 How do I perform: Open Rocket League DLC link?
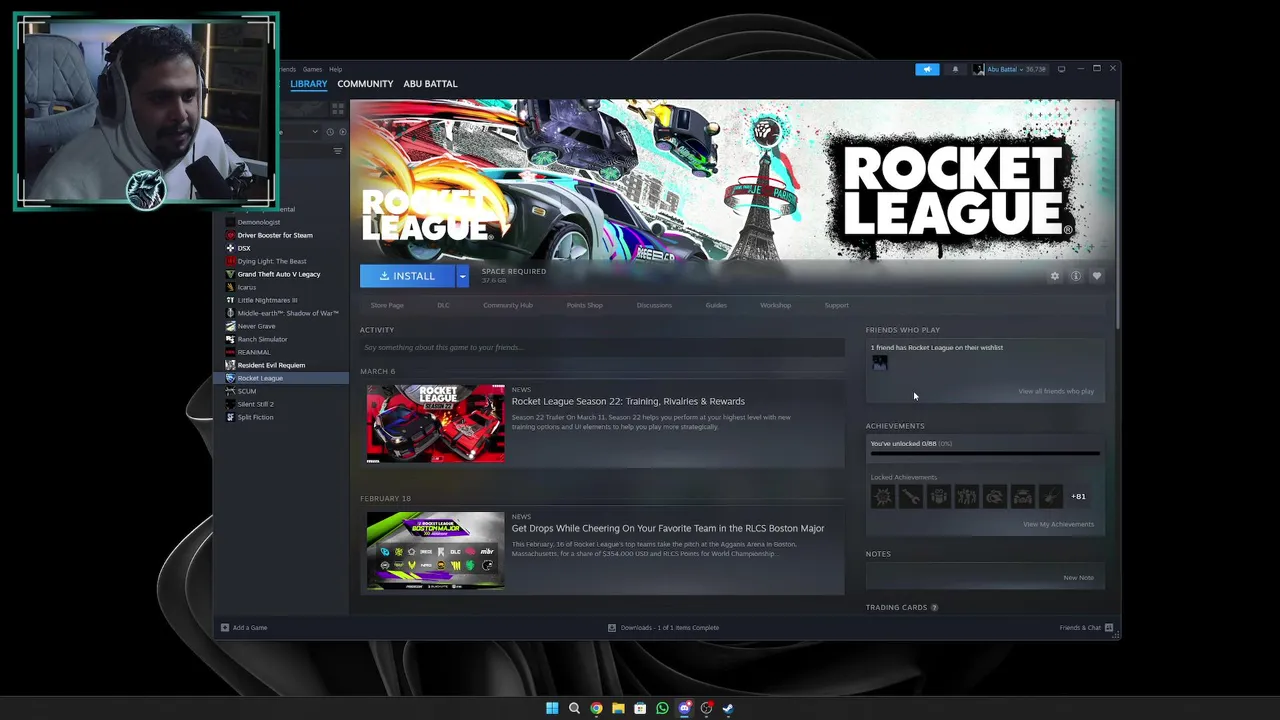pyautogui.click(x=443, y=305)
